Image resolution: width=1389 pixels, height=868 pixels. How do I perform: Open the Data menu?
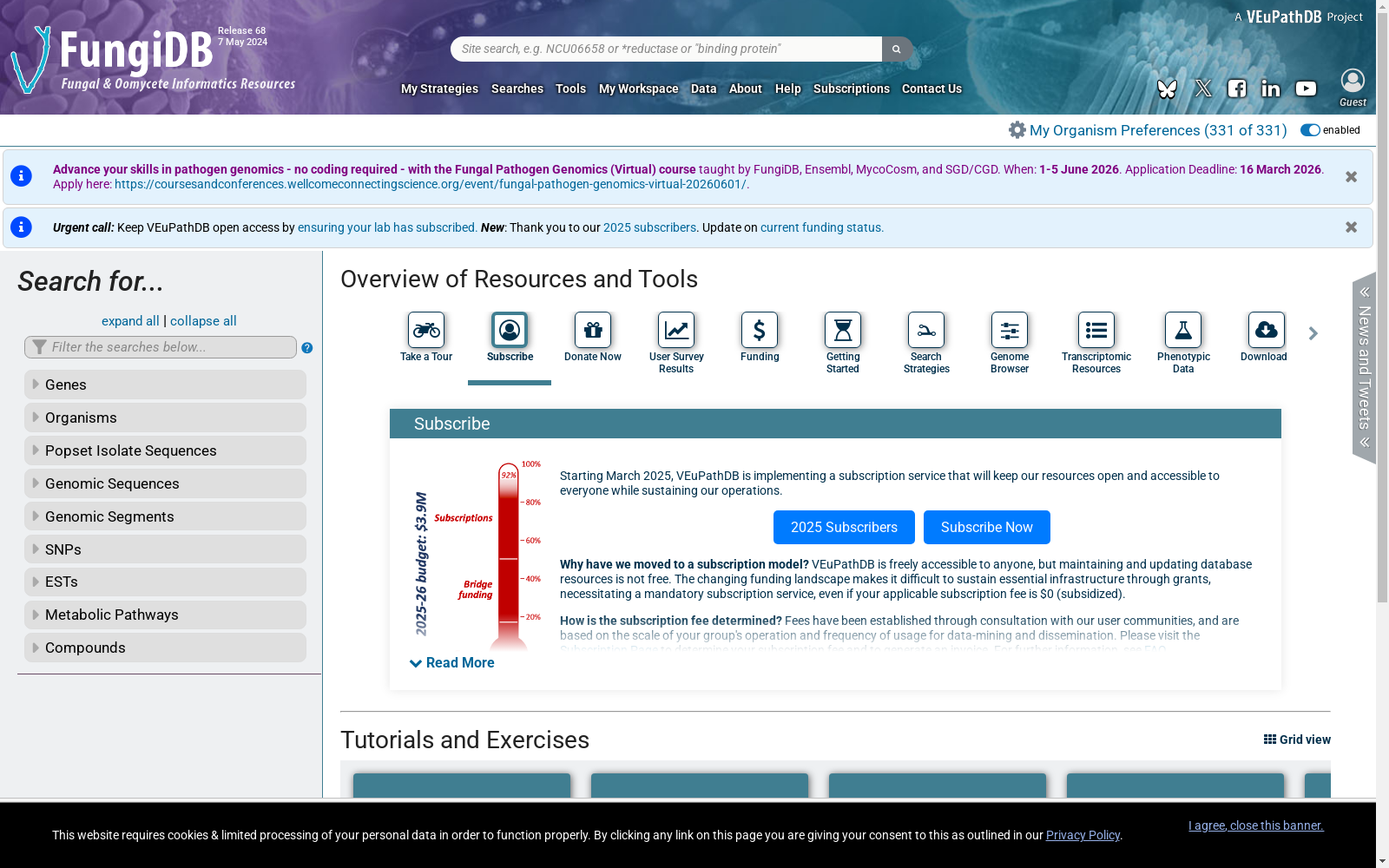point(704,89)
